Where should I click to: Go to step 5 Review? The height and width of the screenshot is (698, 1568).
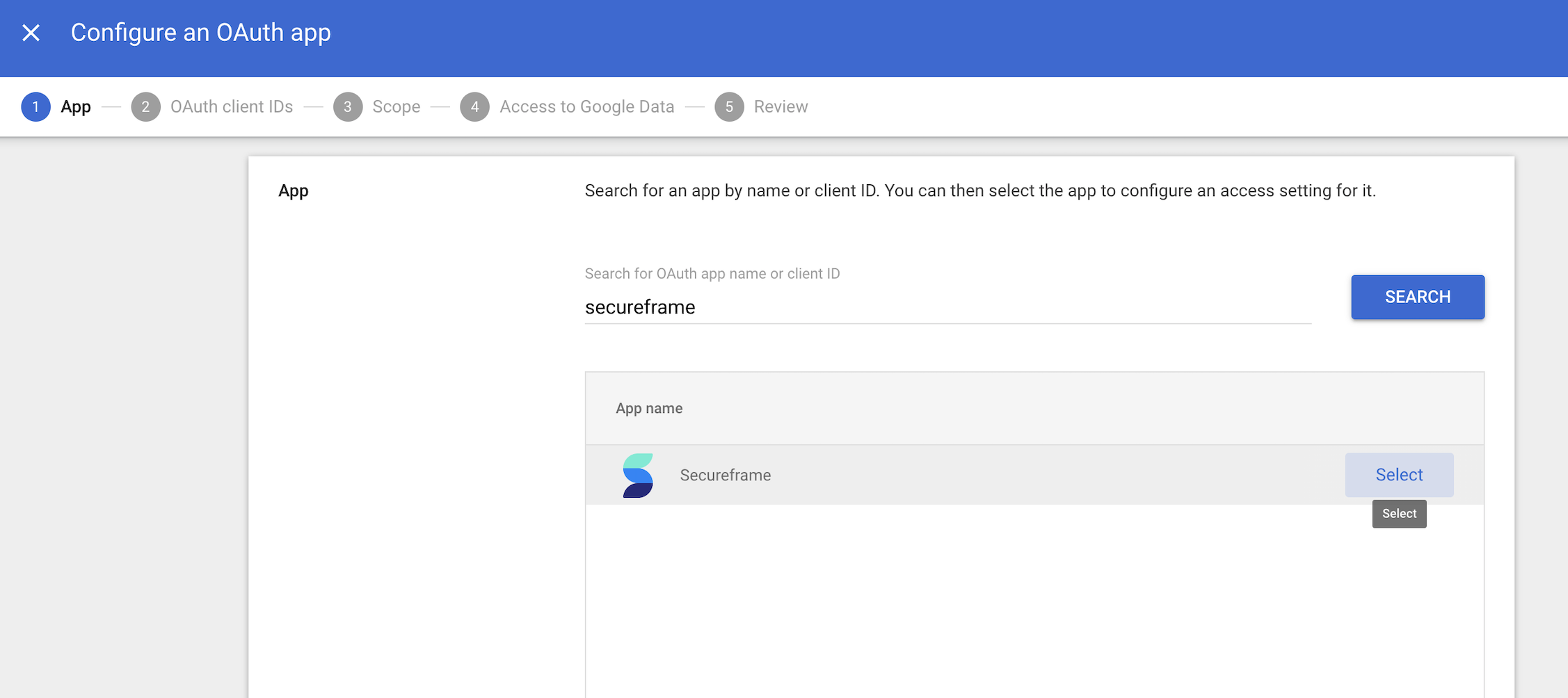coord(761,107)
